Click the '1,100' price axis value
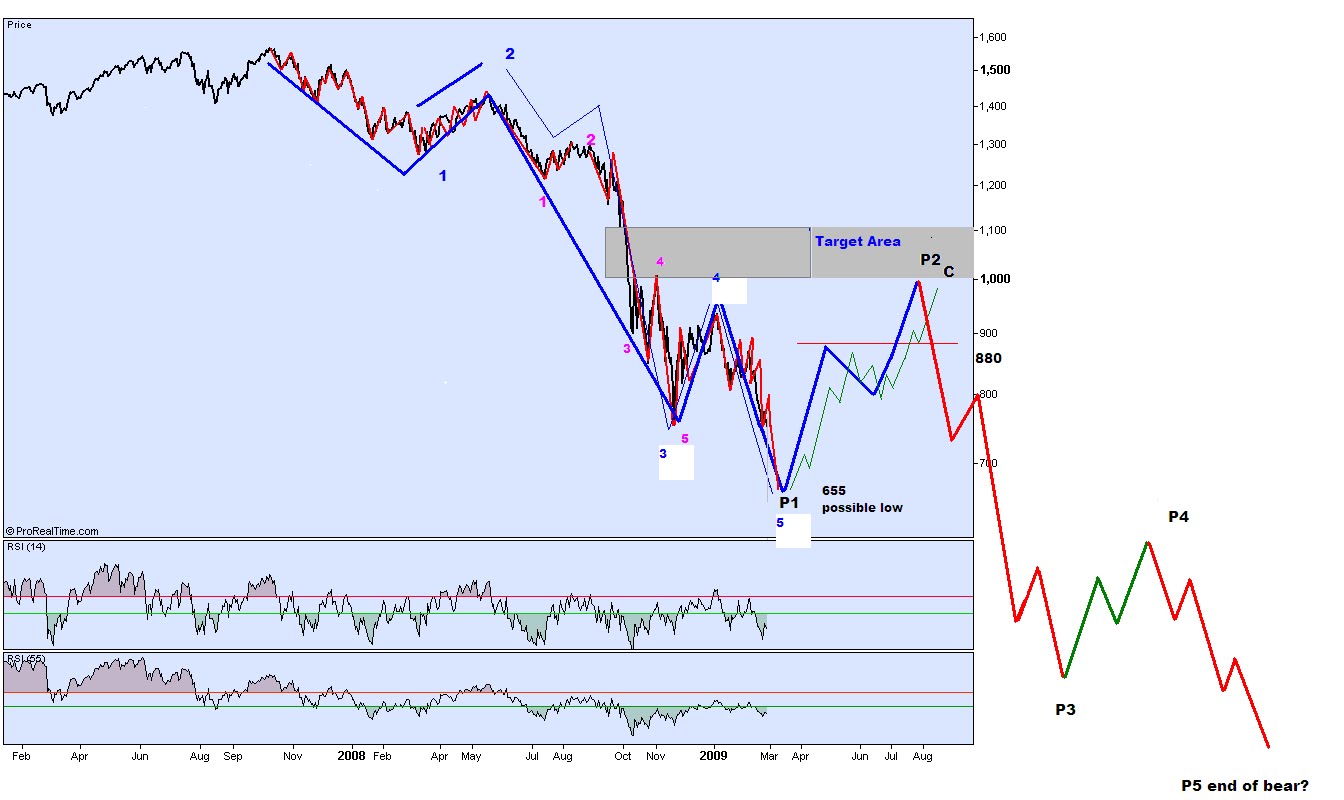 click(994, 230)
